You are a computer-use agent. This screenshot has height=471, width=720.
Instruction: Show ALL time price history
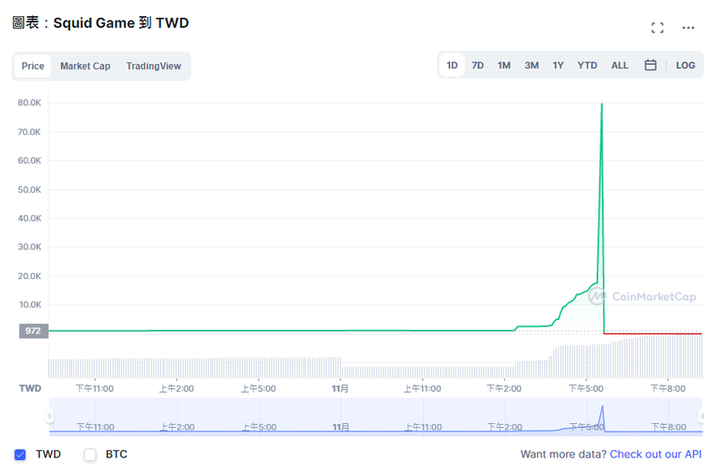point(620,66)
